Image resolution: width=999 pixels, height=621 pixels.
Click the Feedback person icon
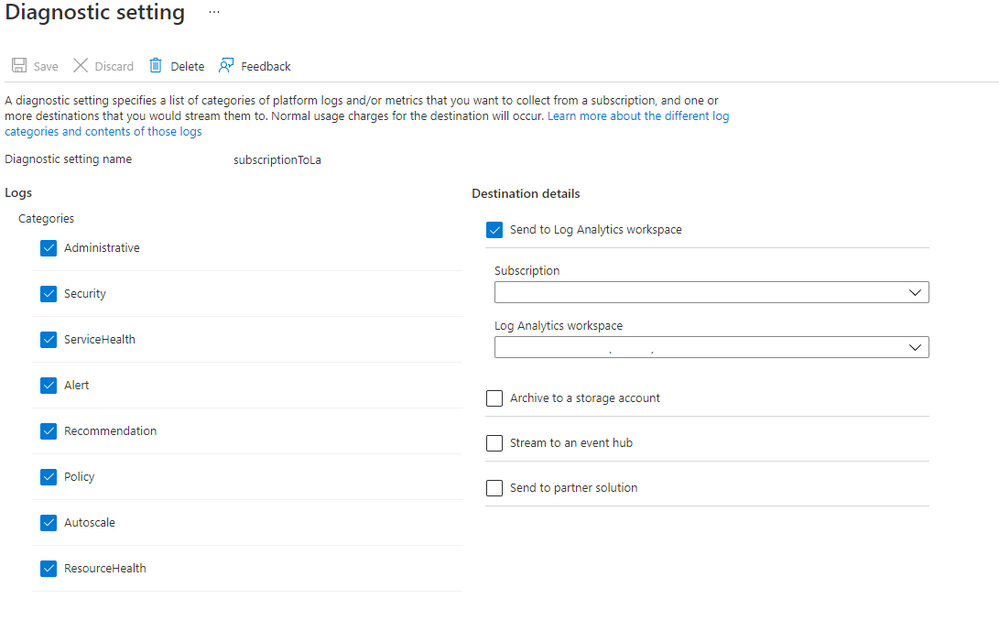click(x=226, y=66)
